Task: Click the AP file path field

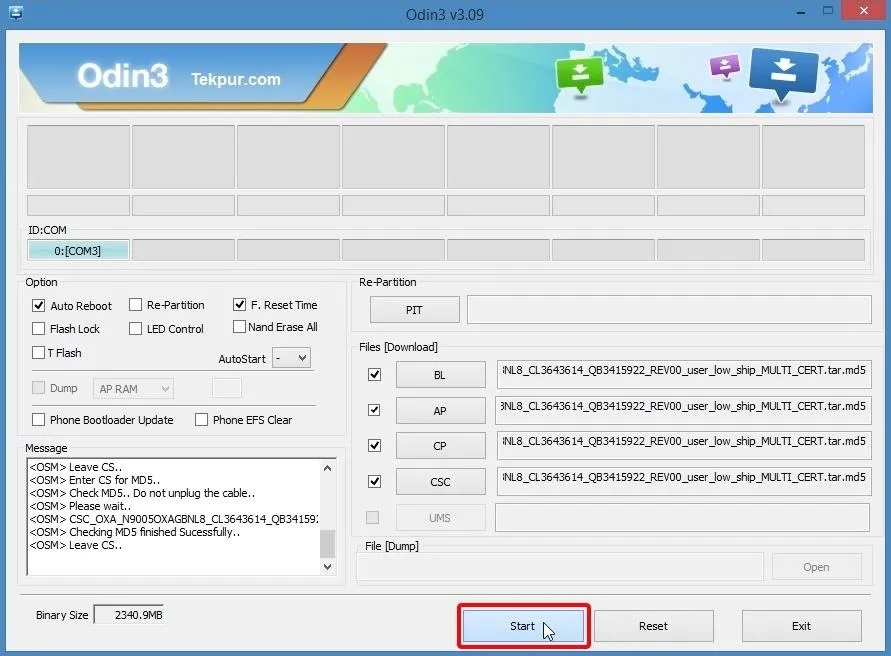Action: pyautogui.click(x=684, y=410)
